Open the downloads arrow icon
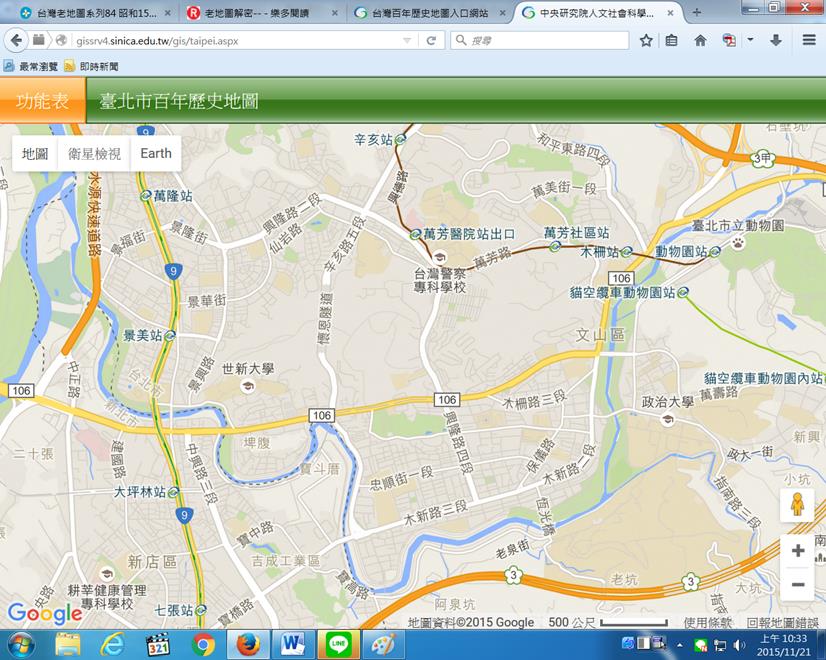The image size is (826, 660). (x=775, y=41)
